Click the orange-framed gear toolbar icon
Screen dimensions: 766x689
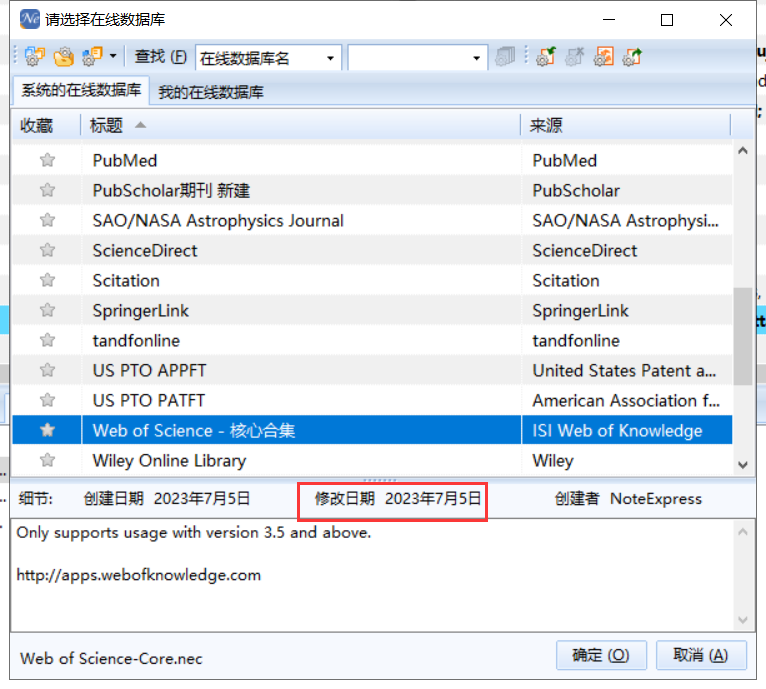[603, 57]
